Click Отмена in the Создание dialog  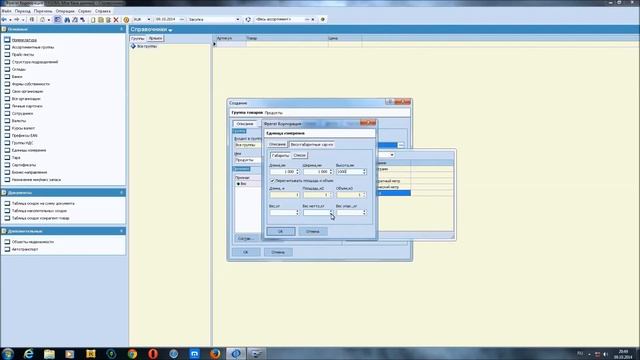278,252
